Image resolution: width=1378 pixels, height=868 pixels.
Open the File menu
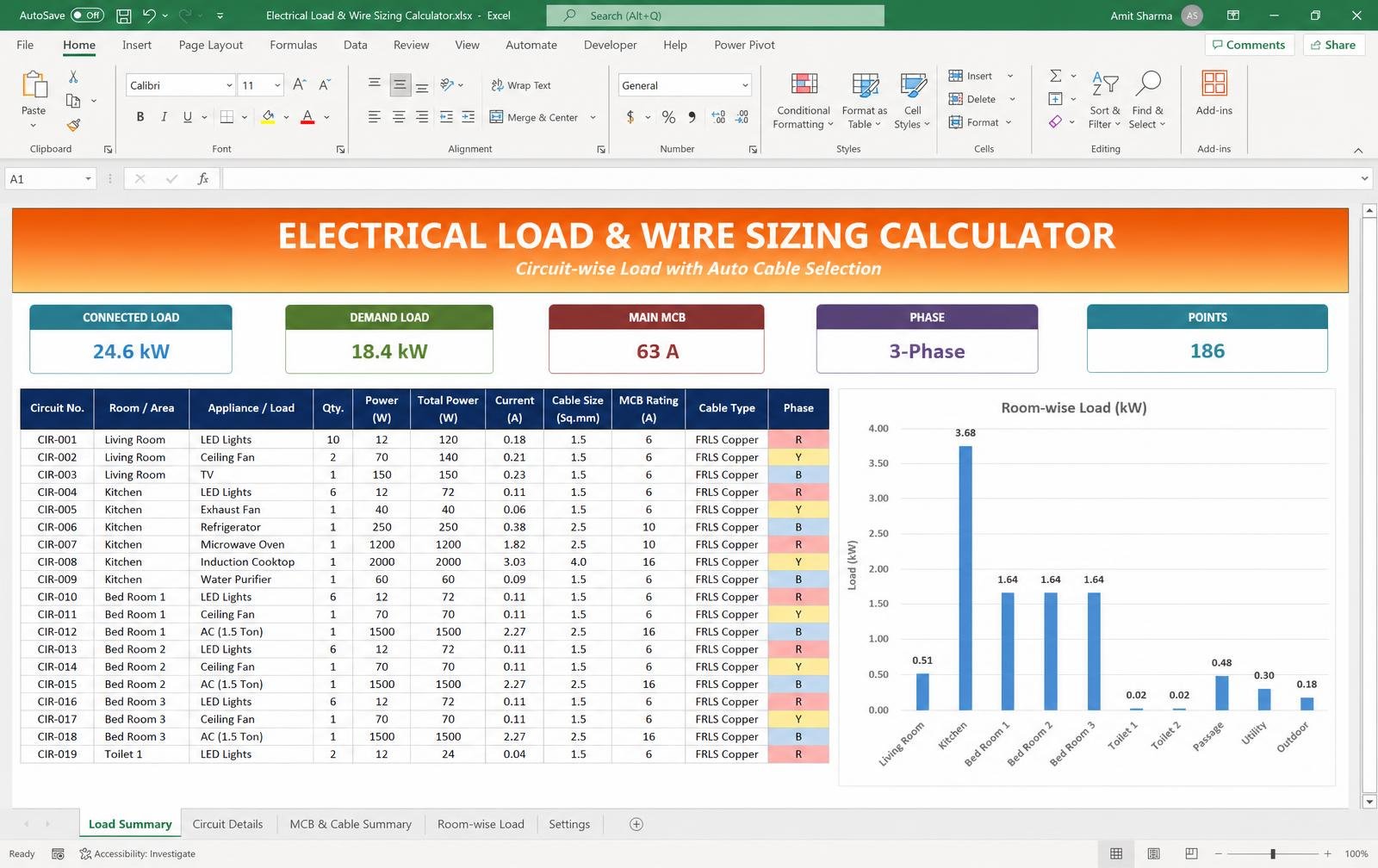click(x=25, y=45)
